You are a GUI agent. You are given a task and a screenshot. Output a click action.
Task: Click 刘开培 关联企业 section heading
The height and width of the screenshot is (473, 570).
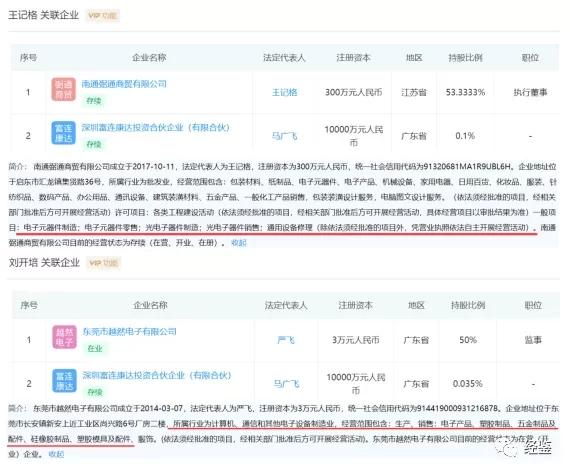click(x=44, y=262)
